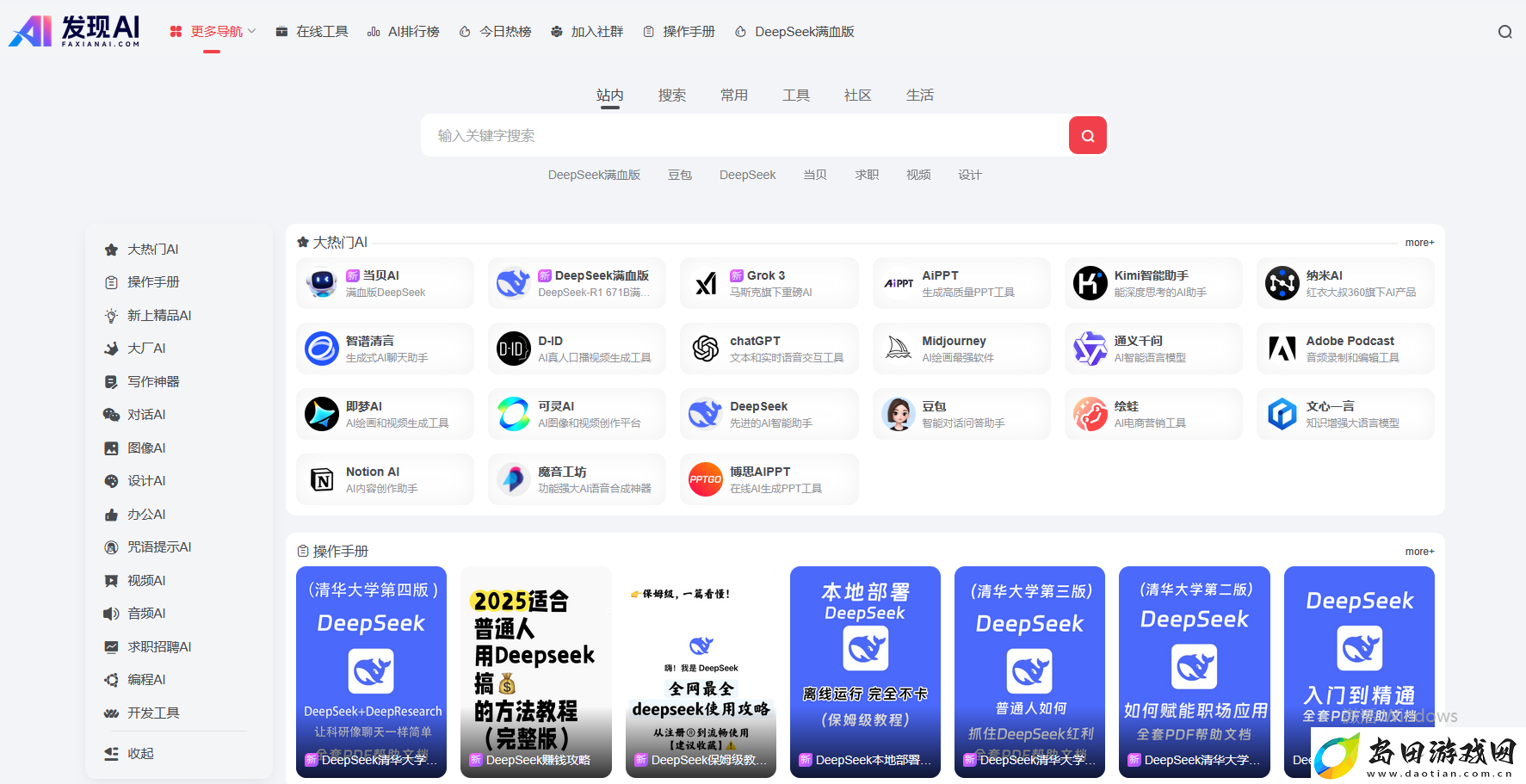Click the keyword search input field
This screenshot has width=1526, height=784.
click(x=744, y=135)
